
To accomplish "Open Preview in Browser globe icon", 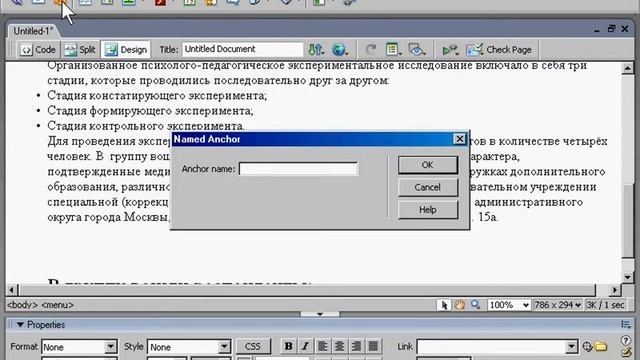I will pyautogui.click(x=340, y=50).
